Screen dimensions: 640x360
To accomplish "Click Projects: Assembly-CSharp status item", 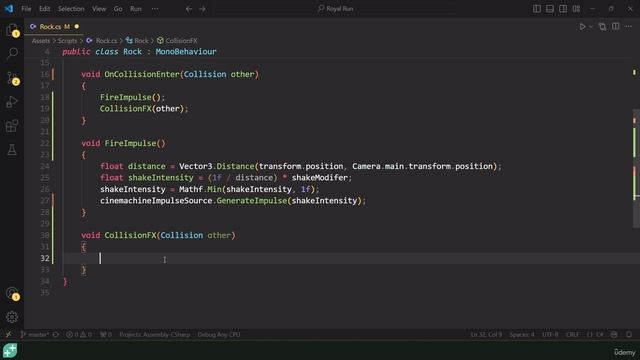I will pyautogui.click(x=155, y=335).
